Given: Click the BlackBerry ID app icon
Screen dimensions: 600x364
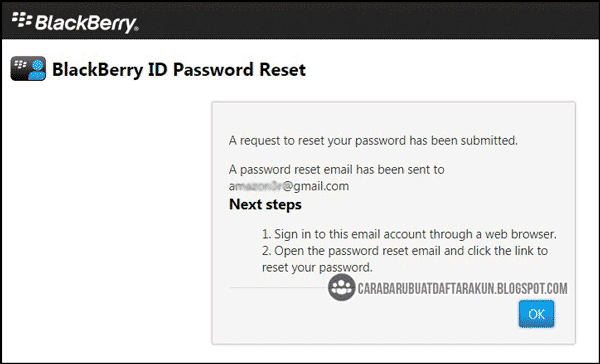Looking at the screenshot, I should [x=28, y=69].
